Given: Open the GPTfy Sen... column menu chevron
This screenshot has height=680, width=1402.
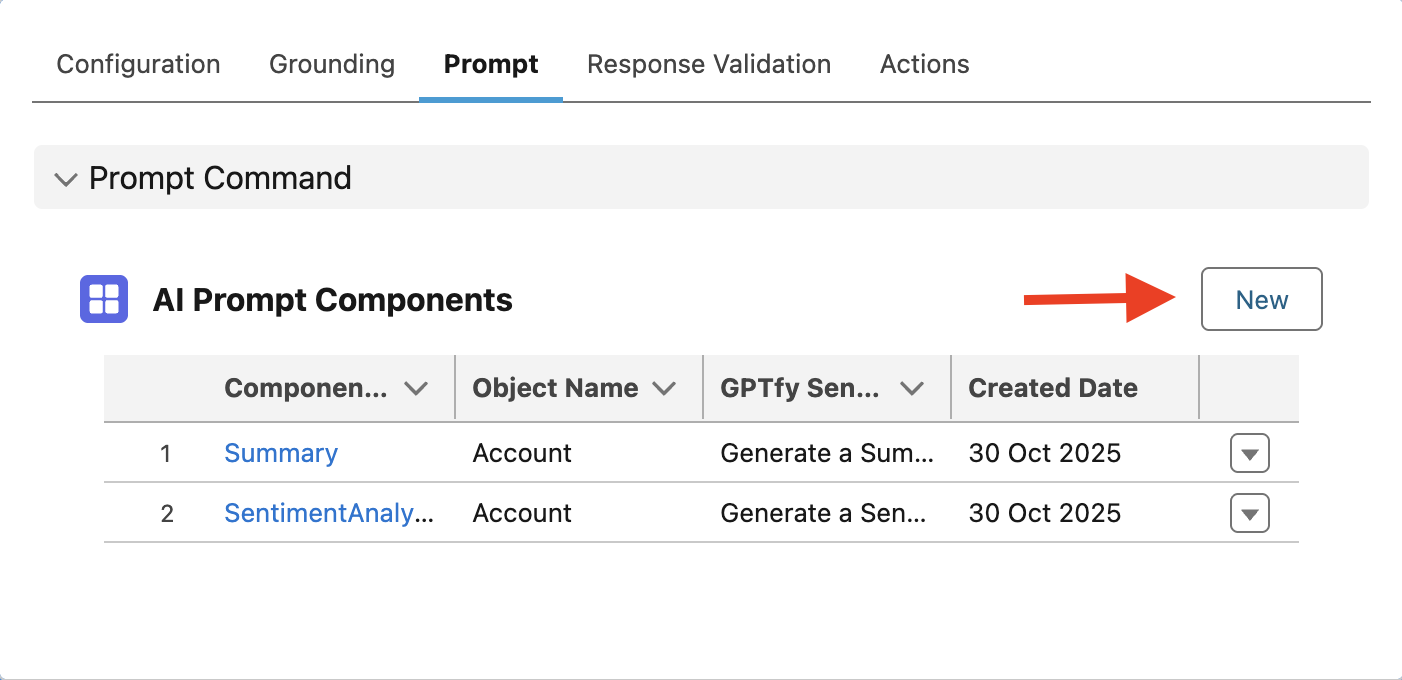Looking at the screenshot, I should point(912,389).
